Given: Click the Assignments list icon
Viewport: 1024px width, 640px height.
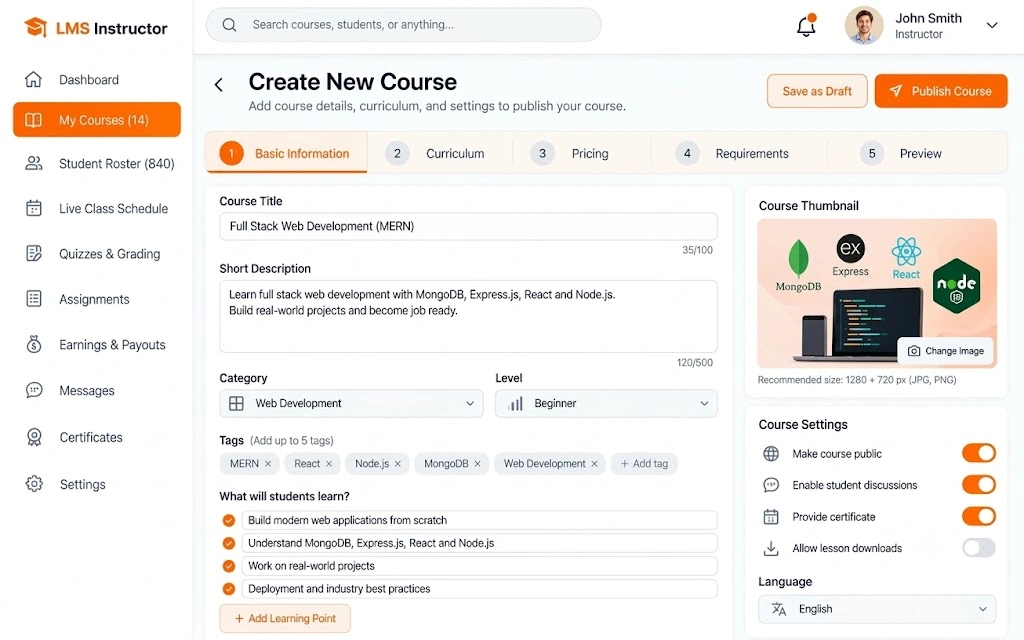Looking at the screenshot, I should pyautogui.click(x=33, y=299).
